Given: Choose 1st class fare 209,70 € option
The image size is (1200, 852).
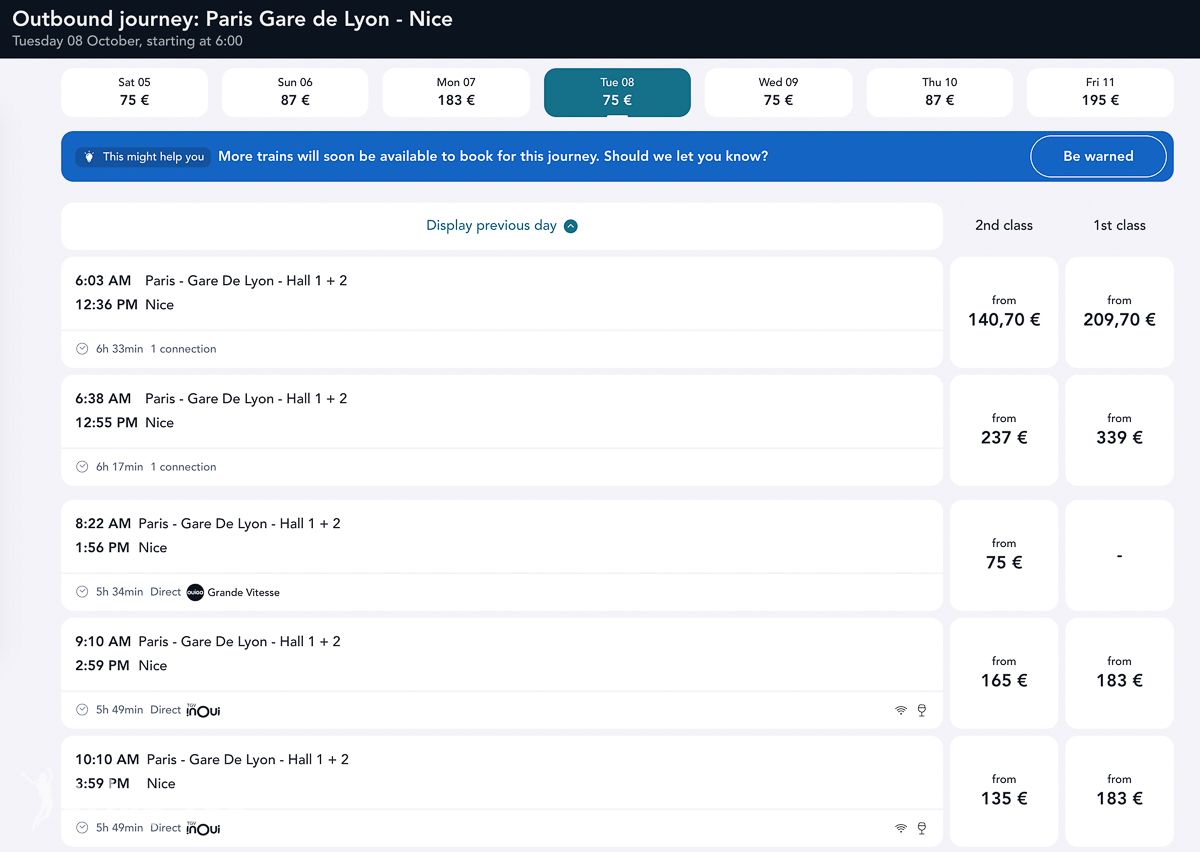Looking at the screenshot, I should point(1119,312).
